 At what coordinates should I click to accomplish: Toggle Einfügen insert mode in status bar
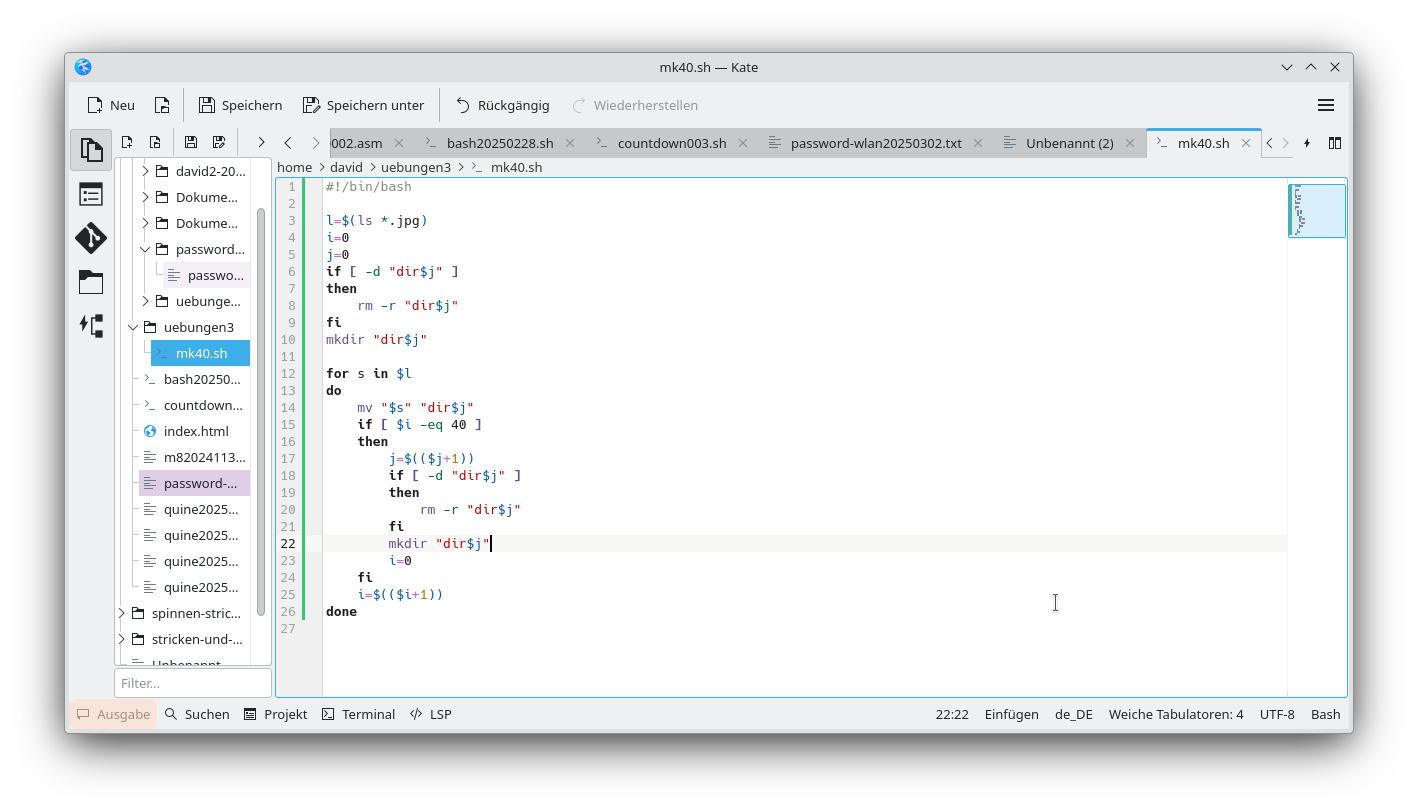[x=1011, y=713]
